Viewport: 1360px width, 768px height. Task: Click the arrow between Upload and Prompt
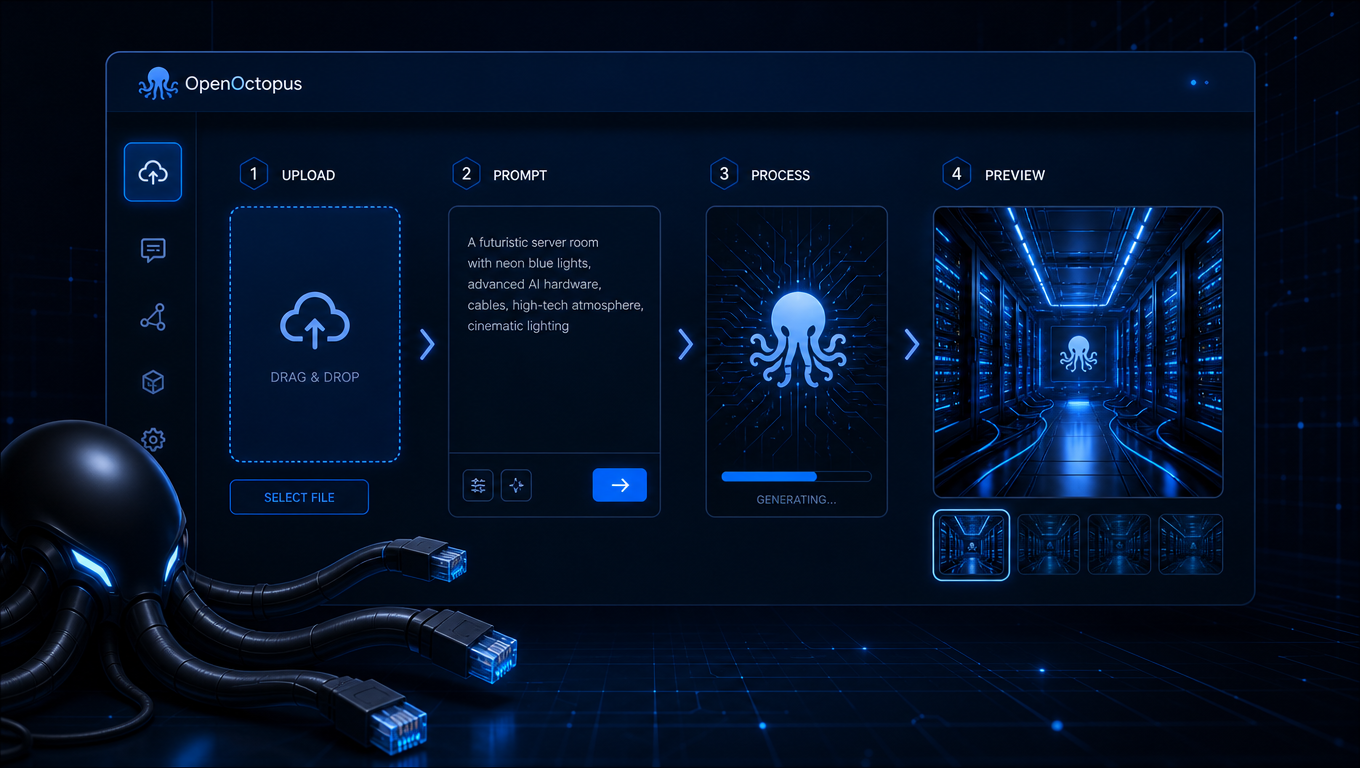click(x=427, y=344)
